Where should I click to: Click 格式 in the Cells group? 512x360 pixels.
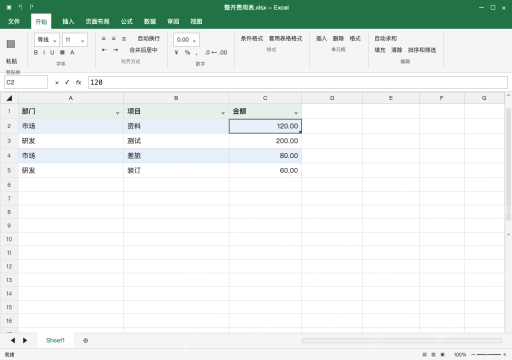[x=355, y=39]
